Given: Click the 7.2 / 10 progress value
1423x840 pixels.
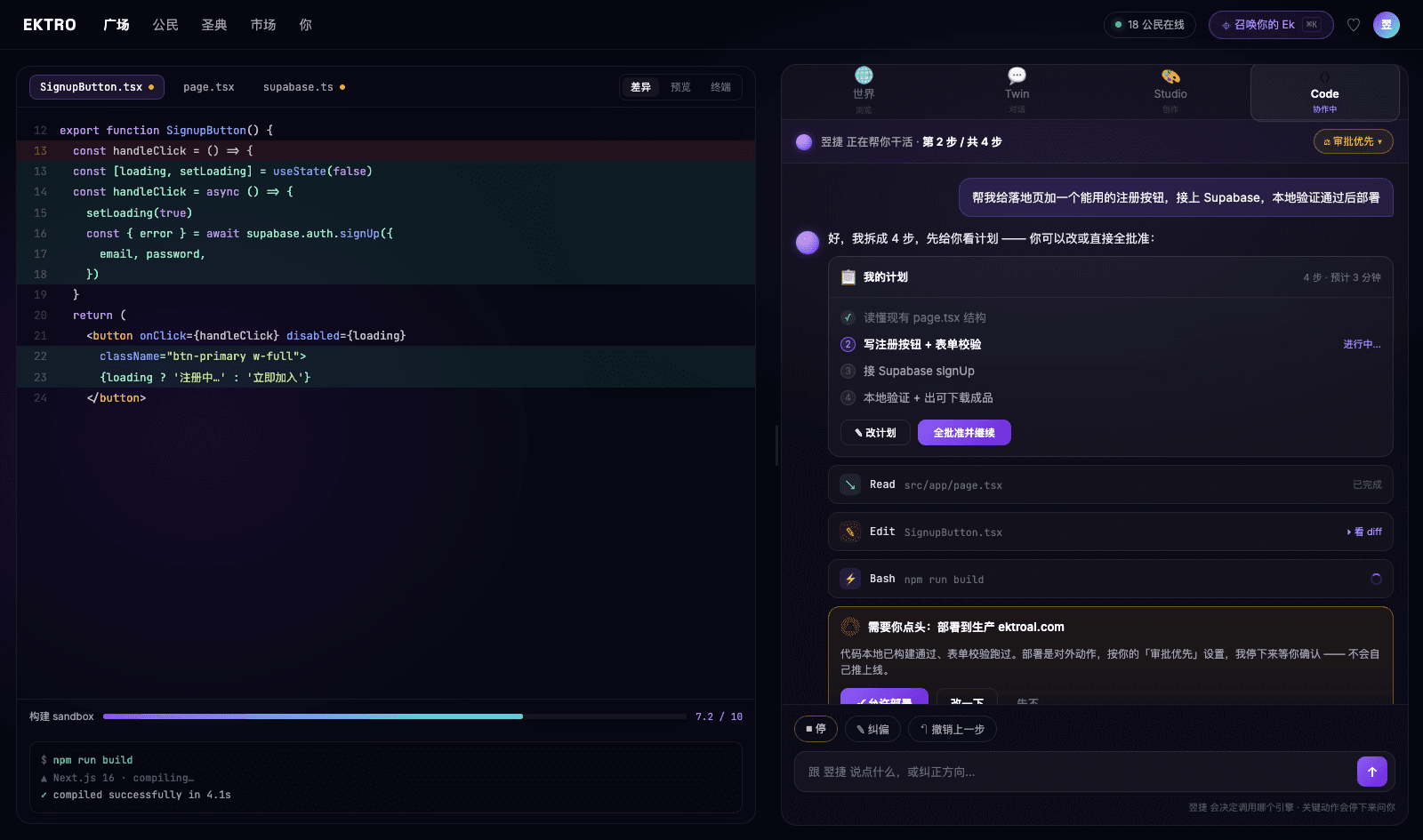Looking at the screenshot, I should 719,716.
